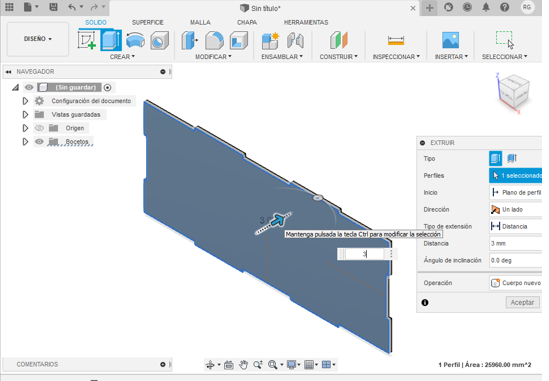Switch to the SUPERFICIE tab
The height and width of the screenshot is (381, 549).
click(x=147, y=22)
